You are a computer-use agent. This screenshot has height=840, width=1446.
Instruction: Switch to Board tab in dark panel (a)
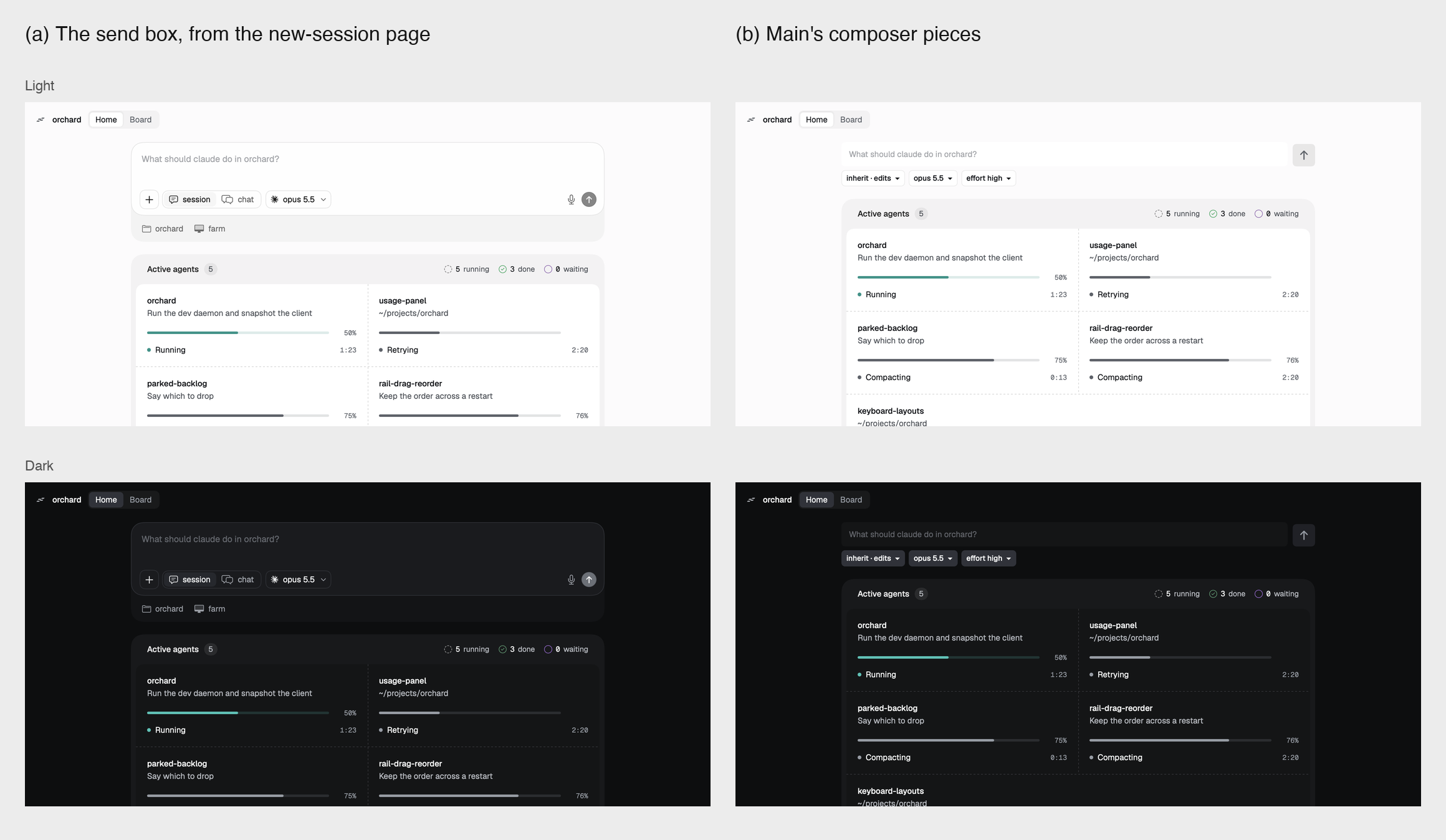click(x=140, y=500)
